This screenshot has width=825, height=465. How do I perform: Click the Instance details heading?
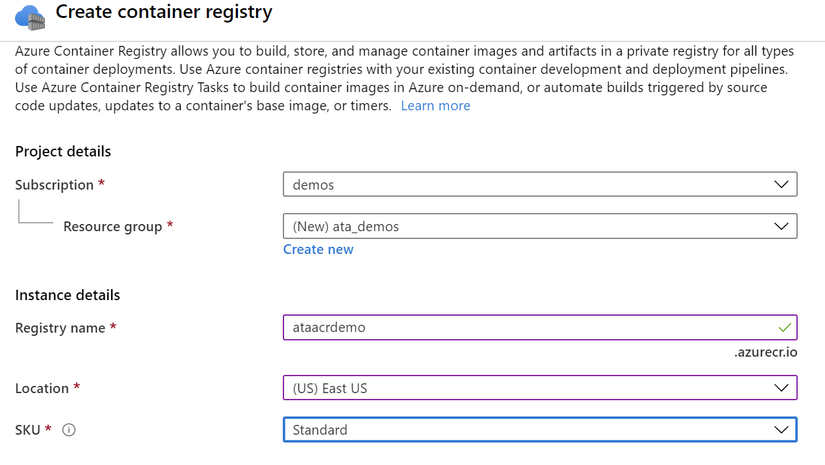pyautogui.click(x=67, y=295)
